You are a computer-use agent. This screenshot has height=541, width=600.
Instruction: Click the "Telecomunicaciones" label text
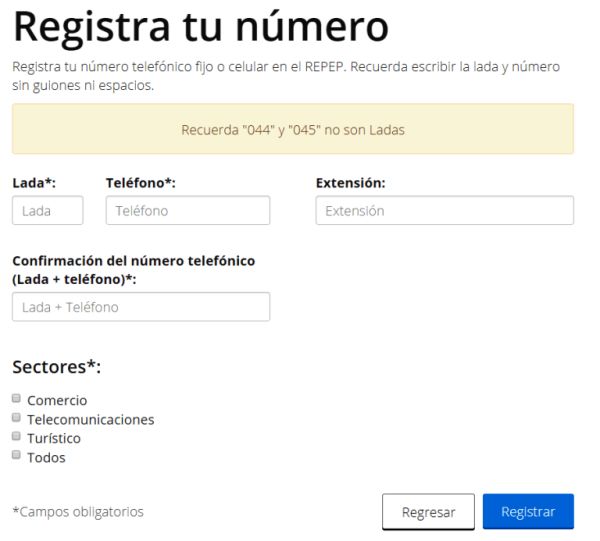91,420
